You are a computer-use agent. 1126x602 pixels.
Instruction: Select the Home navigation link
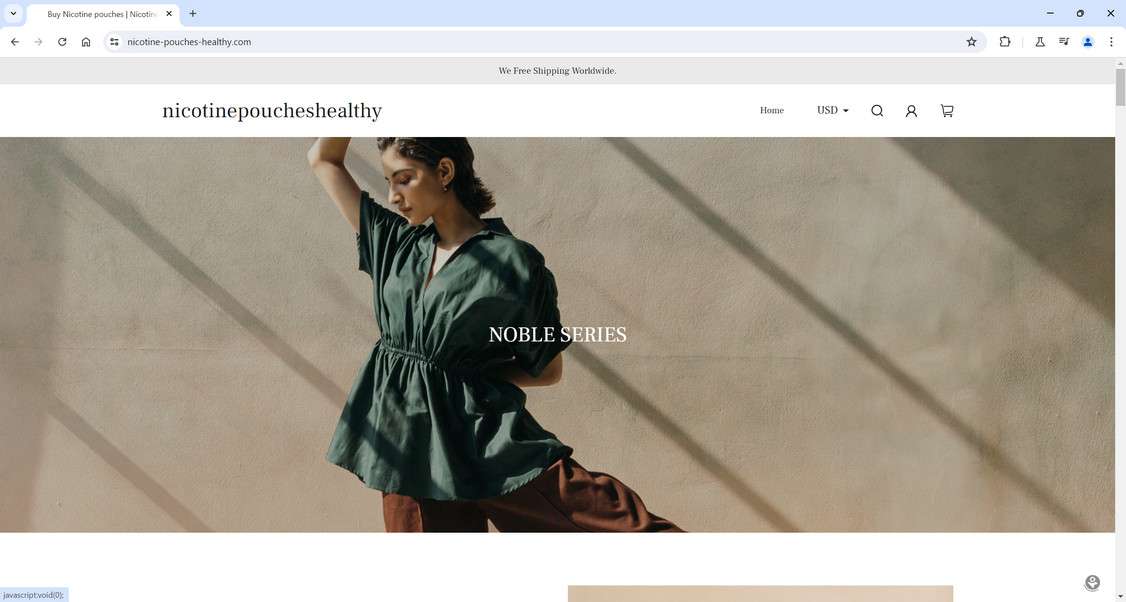[771, 111]
